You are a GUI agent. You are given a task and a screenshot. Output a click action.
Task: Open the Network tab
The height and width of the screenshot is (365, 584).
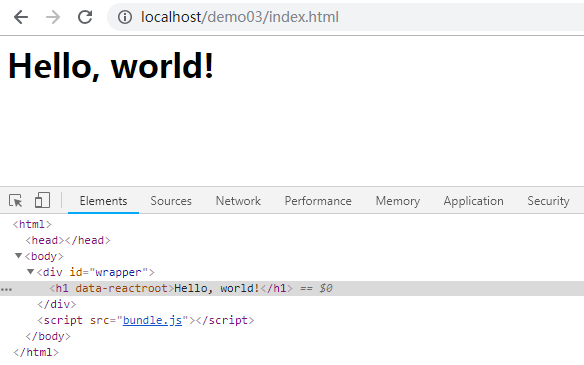pos(238,201)
